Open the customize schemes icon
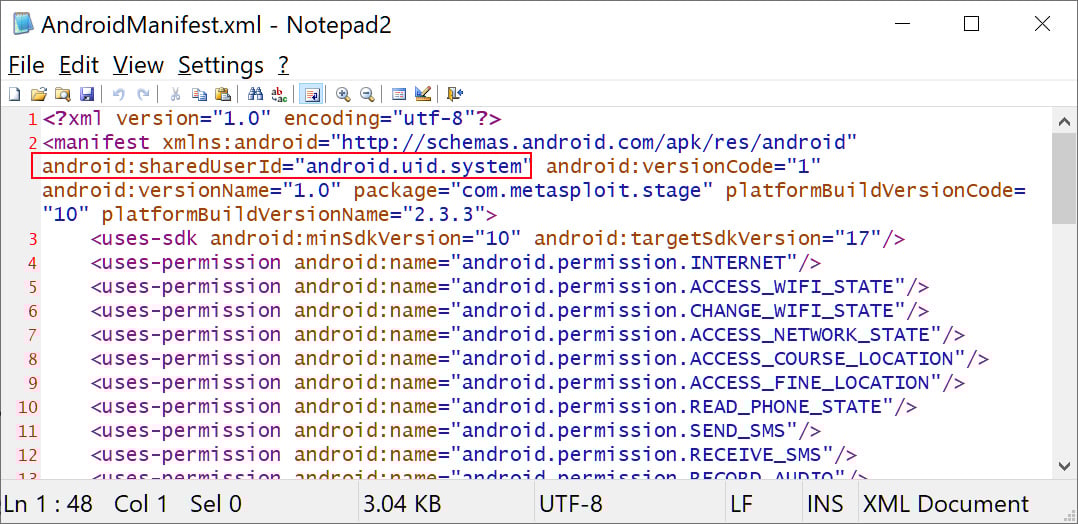 [x=423, y=94]
